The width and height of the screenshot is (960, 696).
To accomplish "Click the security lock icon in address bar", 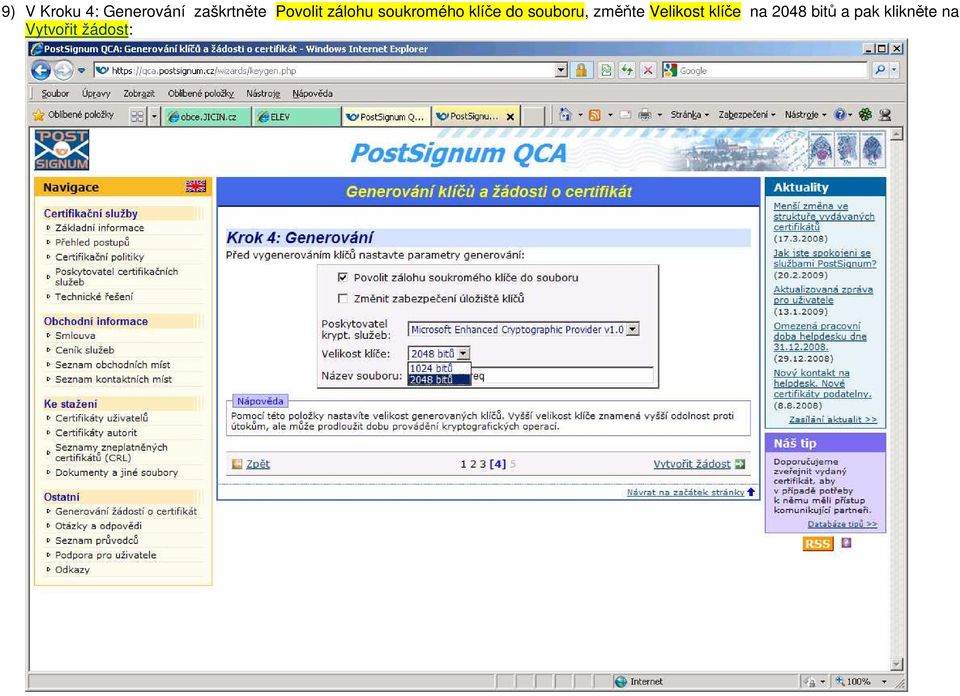I will [581, 71].
